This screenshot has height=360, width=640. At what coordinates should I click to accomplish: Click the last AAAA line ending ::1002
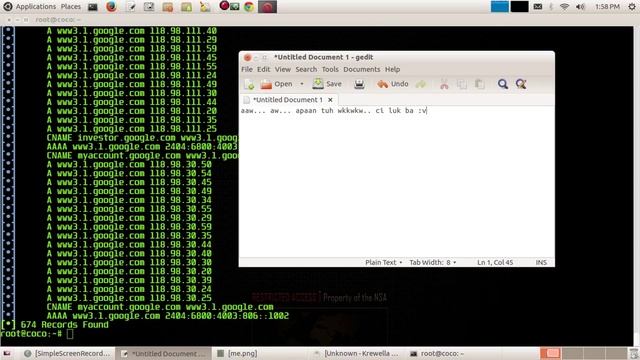pos(168,316)
